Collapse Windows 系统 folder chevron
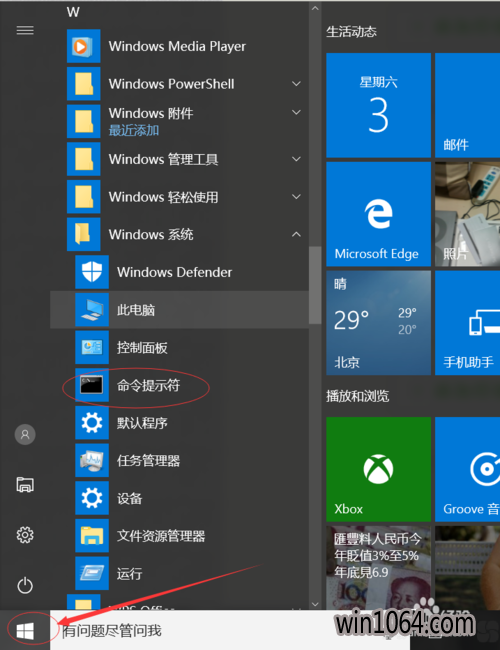Viewport: 500px width, 650px height. pos(296,234)
